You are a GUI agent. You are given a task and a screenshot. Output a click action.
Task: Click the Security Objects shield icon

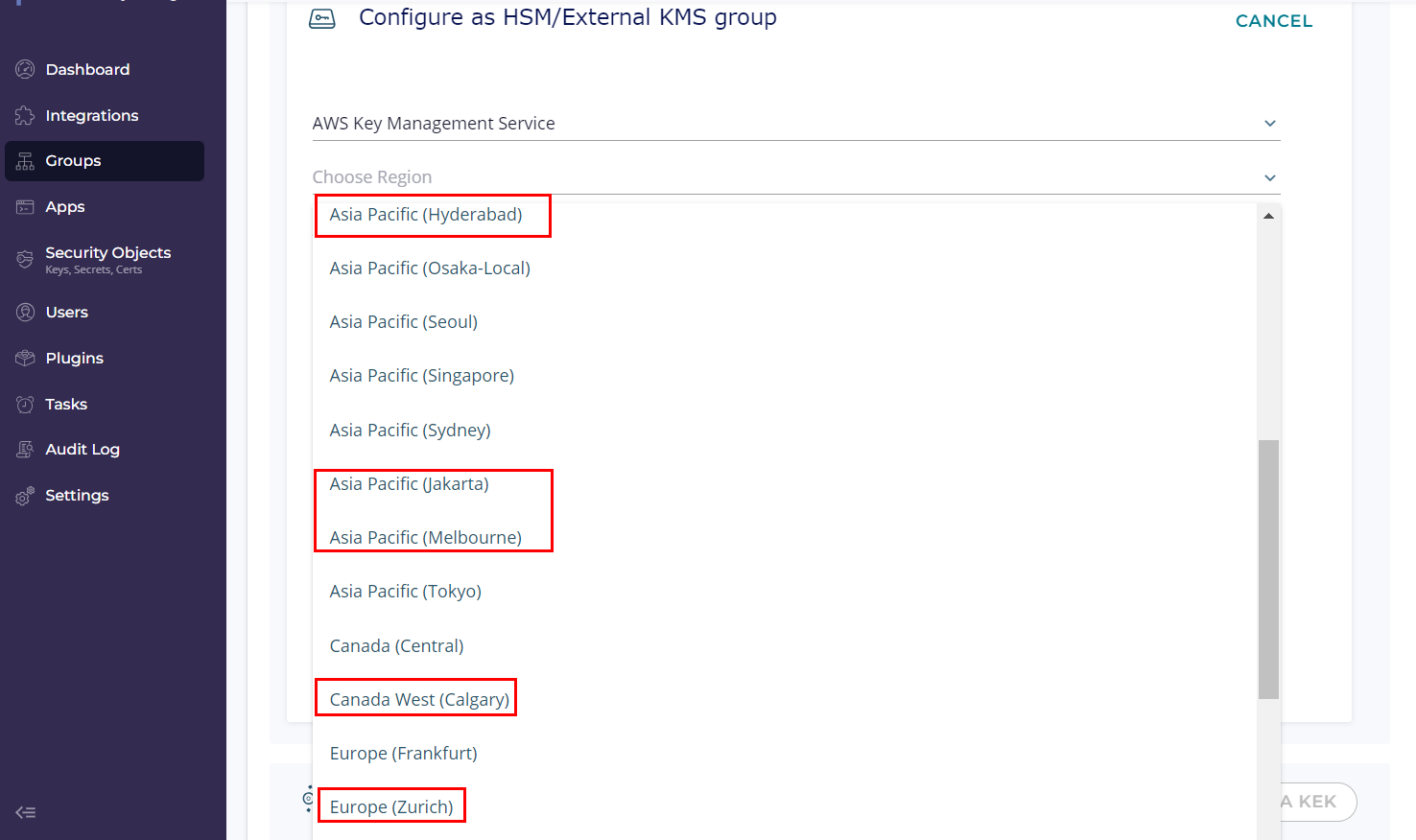pyautogui.click(x=25, y=259)
